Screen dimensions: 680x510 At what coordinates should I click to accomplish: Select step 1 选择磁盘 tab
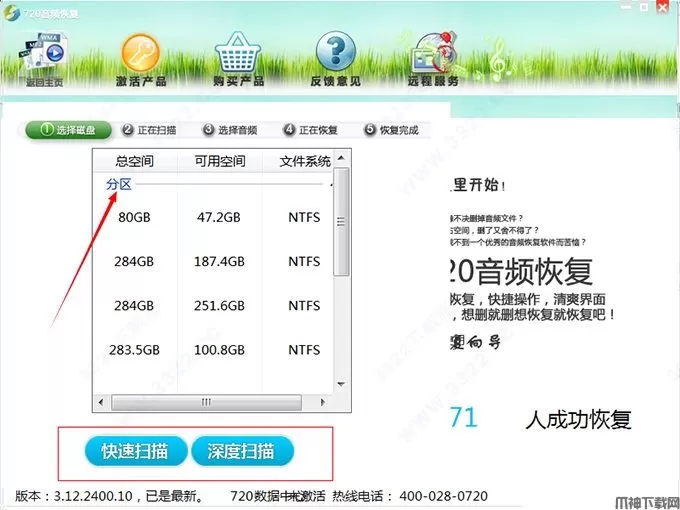[68, 130]
